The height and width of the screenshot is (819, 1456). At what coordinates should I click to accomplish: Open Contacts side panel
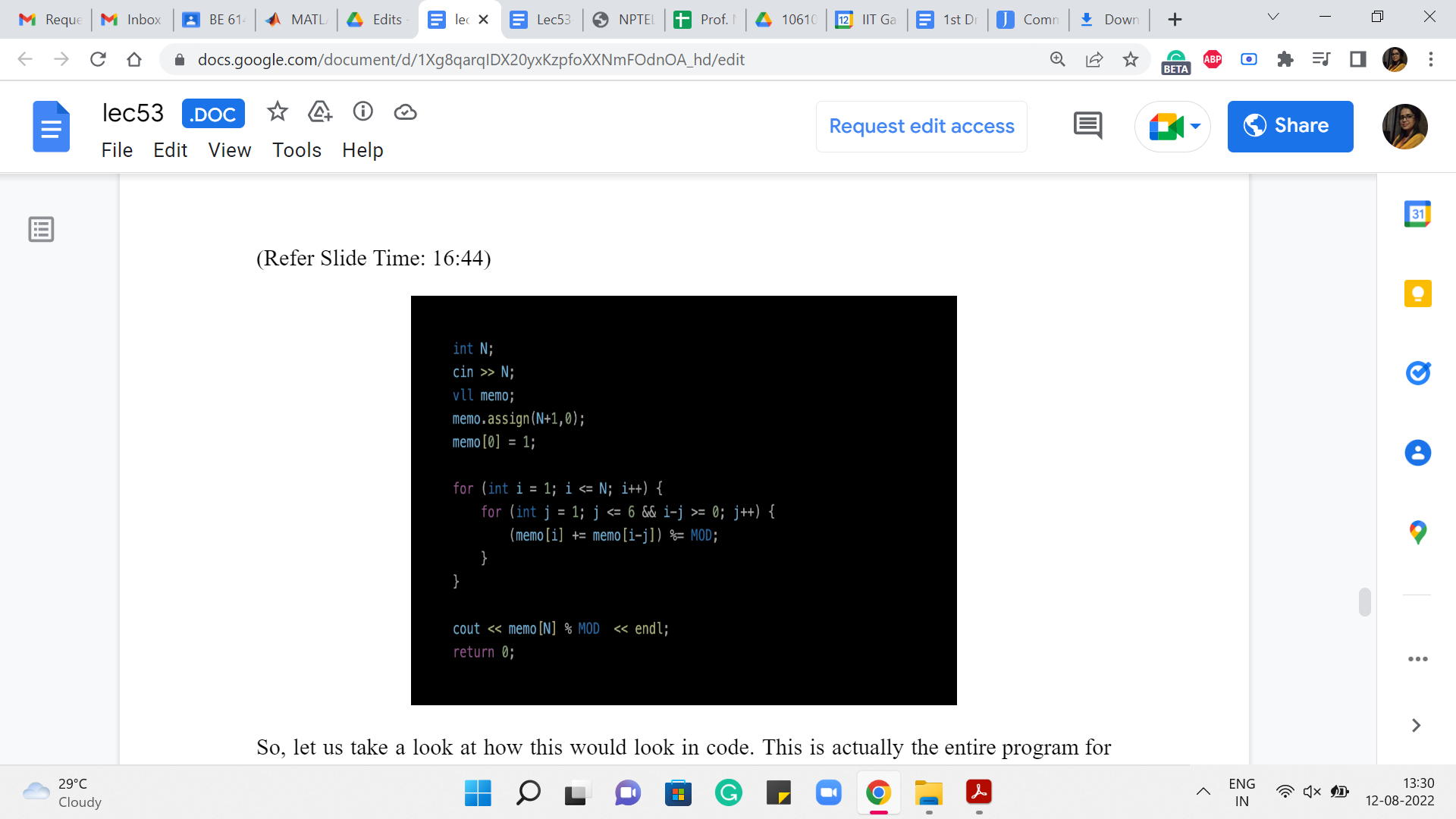pyautogui.click(x=1417, y=453)
